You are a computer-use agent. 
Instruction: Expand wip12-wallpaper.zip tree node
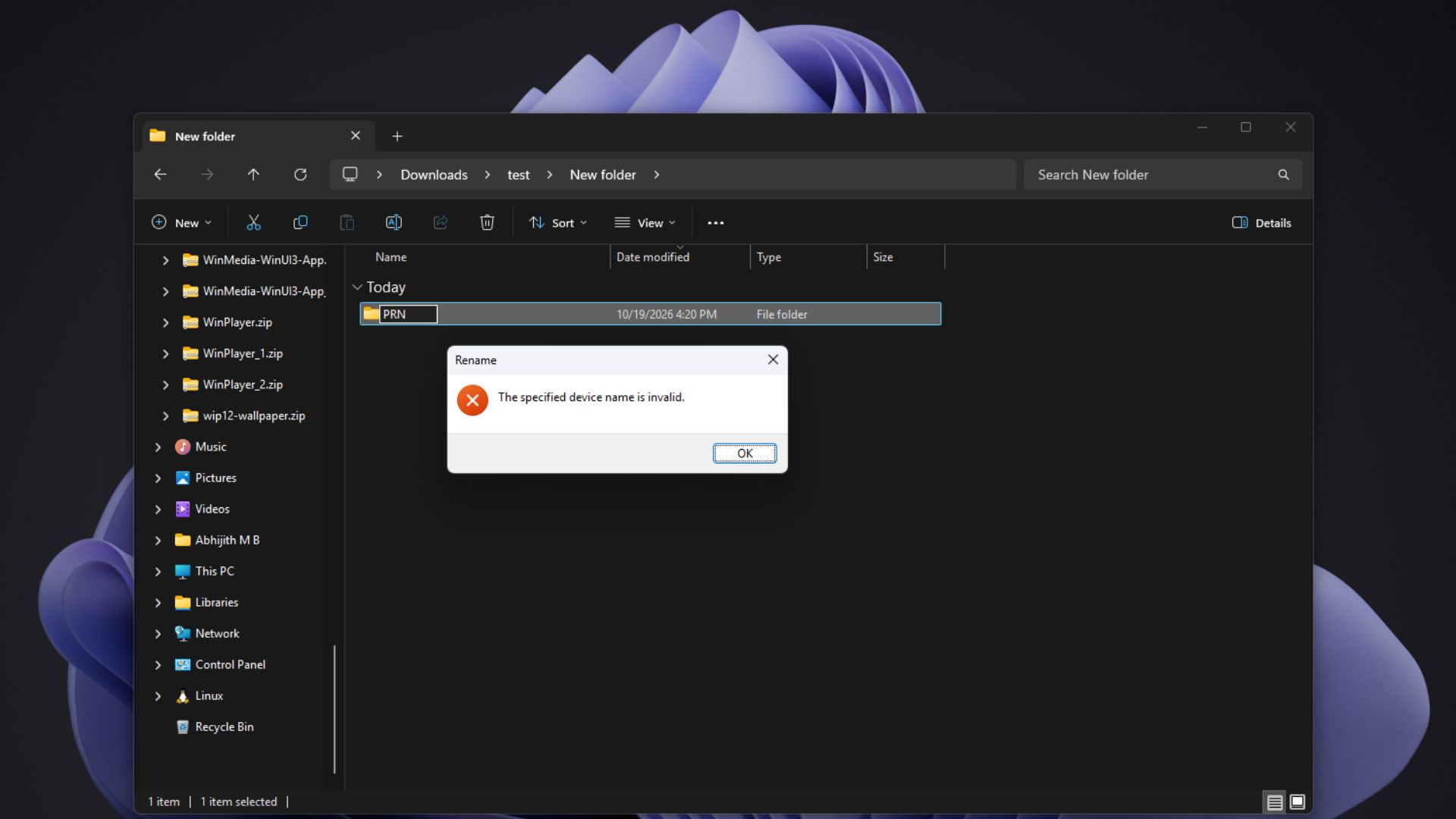[x=165, y=416]
